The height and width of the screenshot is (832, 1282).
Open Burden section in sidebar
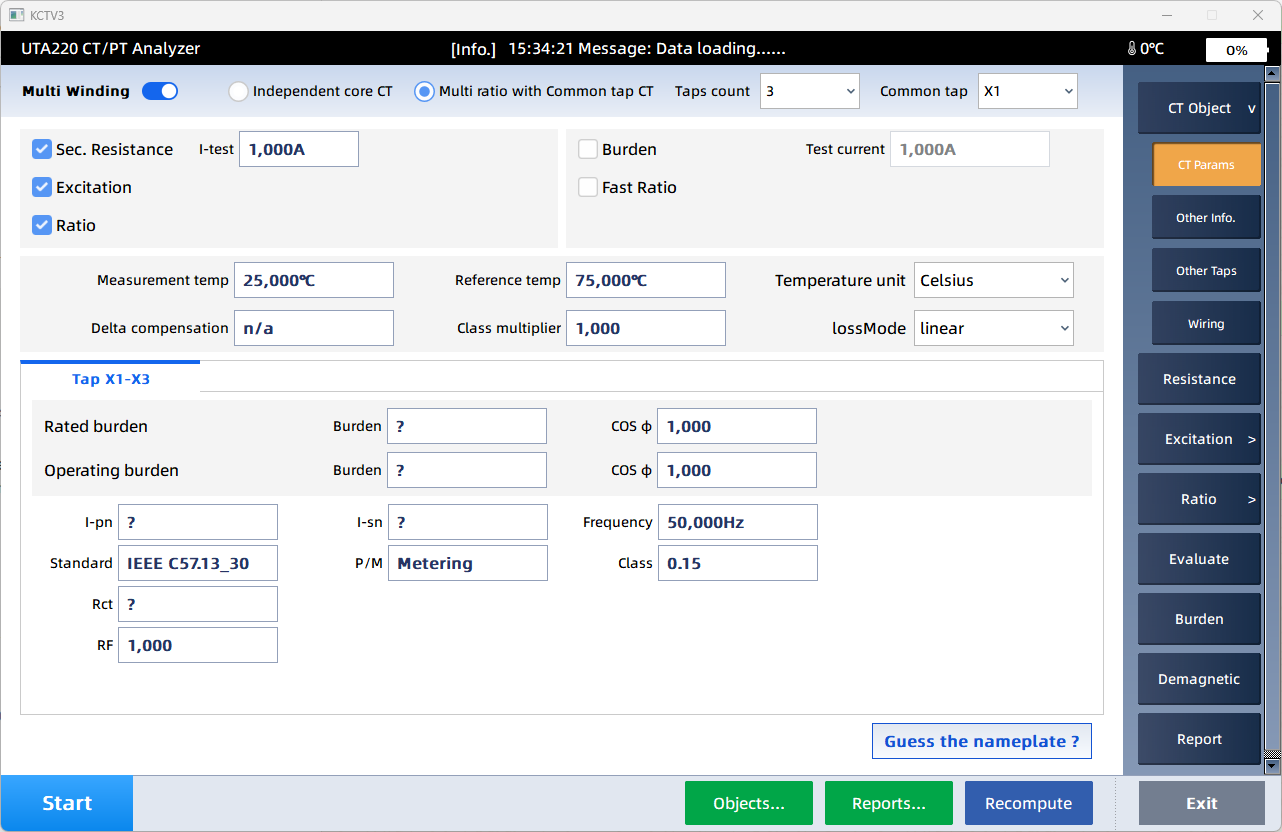pos(1199,619)
